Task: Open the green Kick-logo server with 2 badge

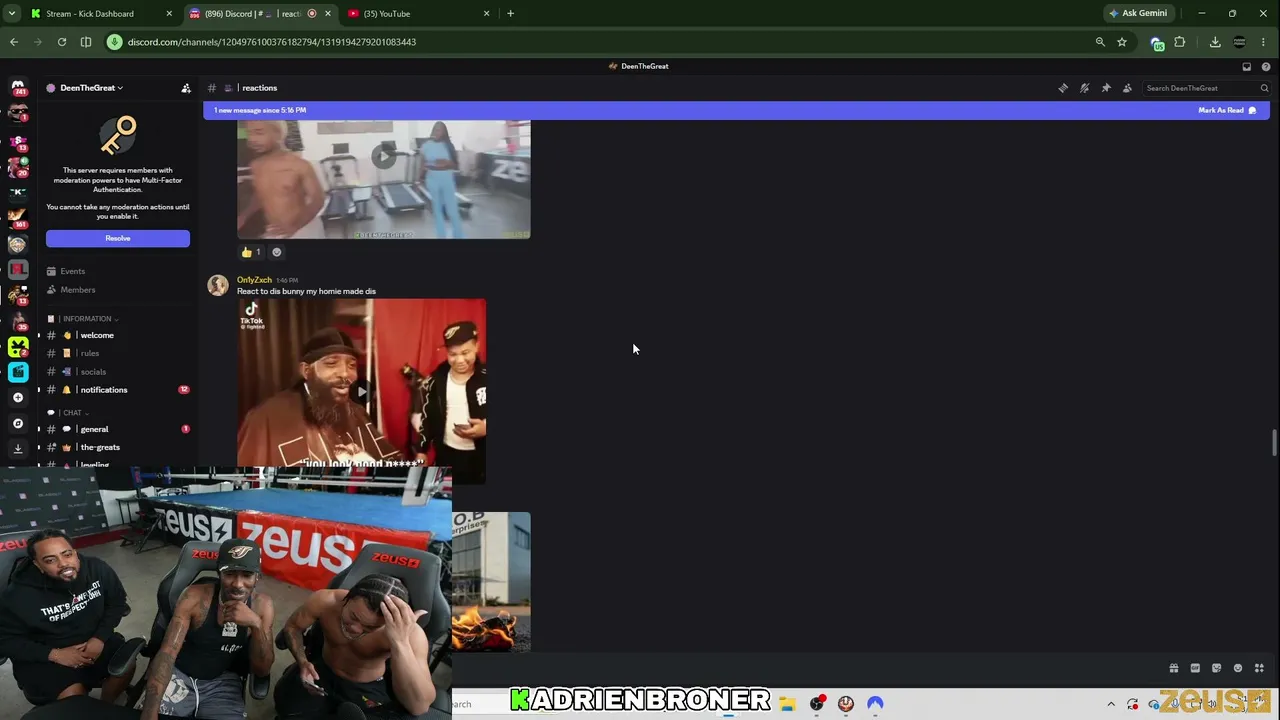Action: click(18, 347)
